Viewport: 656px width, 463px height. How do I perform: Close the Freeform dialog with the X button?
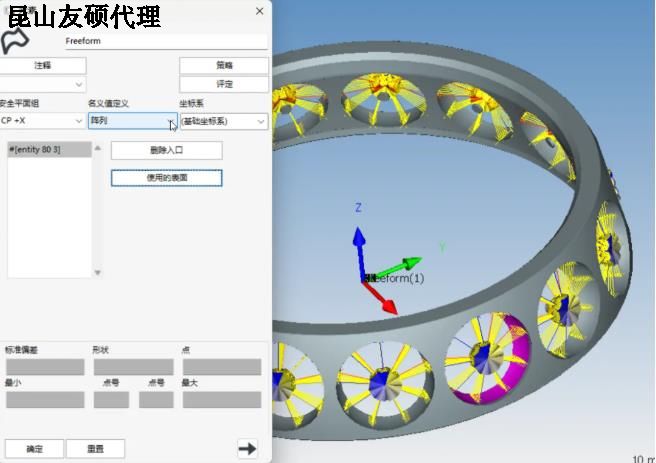click(x=260, y=11)
